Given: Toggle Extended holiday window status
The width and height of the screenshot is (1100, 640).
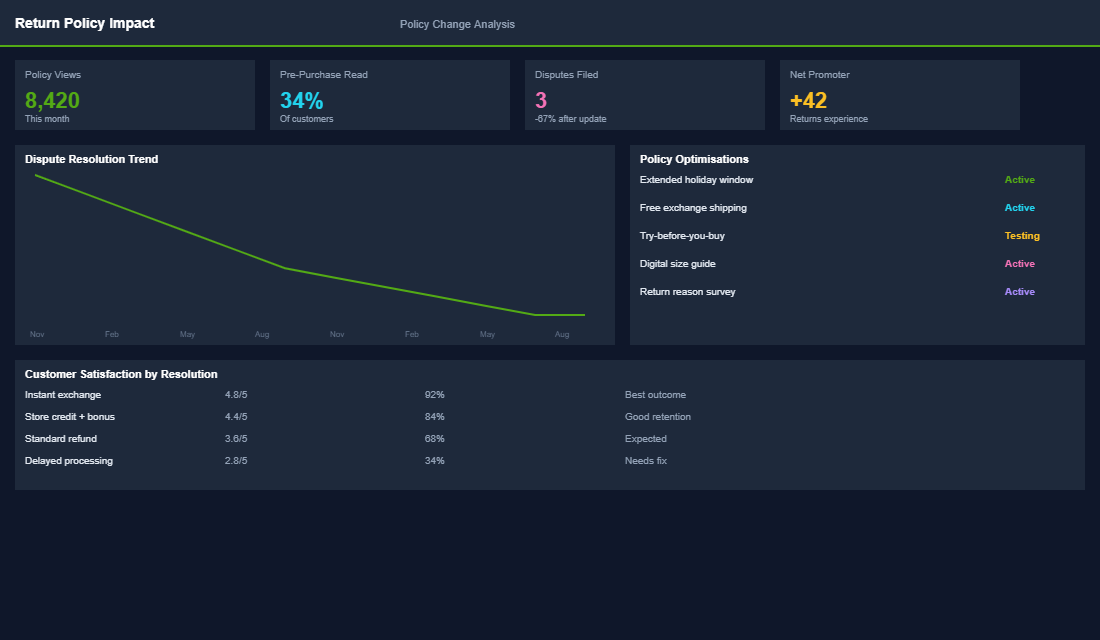Looking at the screenshot, I should [x=1019, y=179].
